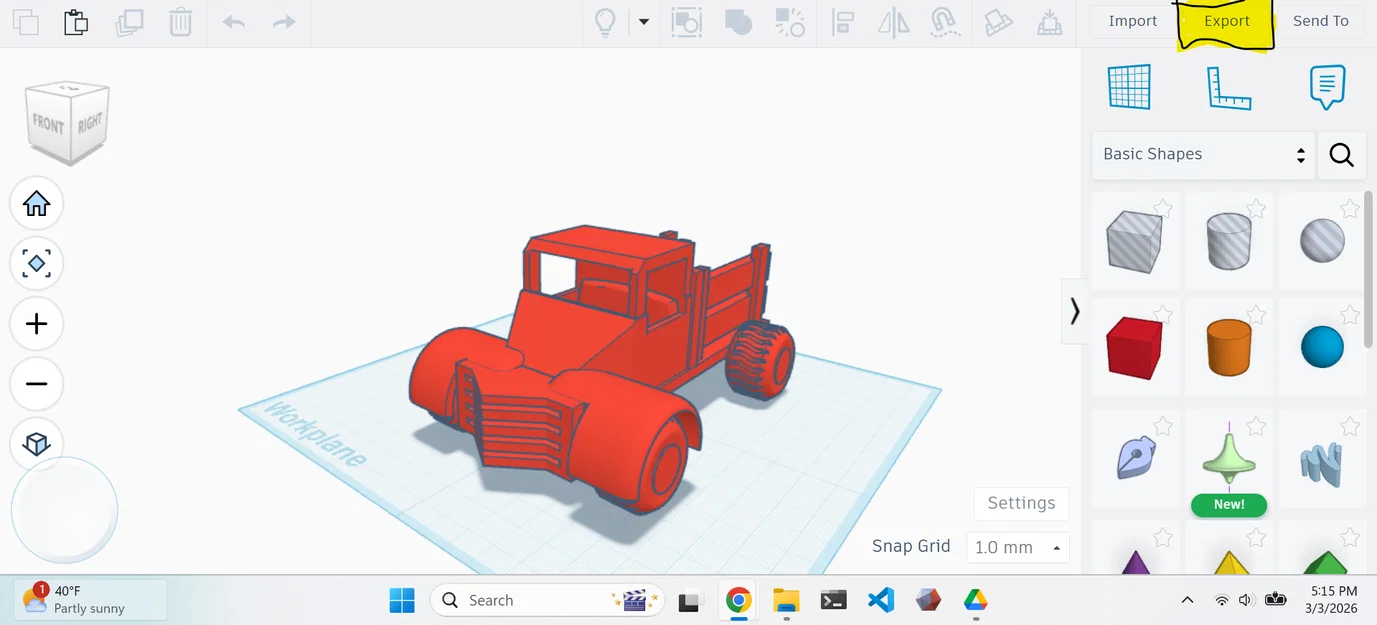
Task: Select the Ruler tool
Action: point(1229,88)
